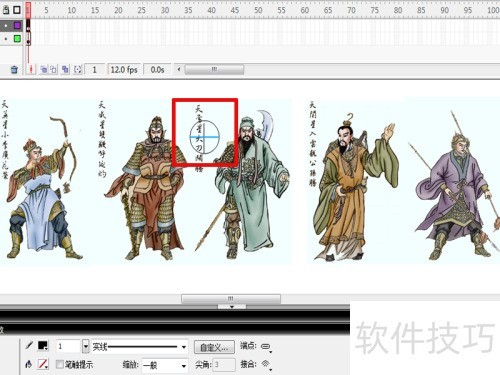Click the current frame number field showing 1
500x375 pixels.
pyautogui.click(x=95, y=70)
